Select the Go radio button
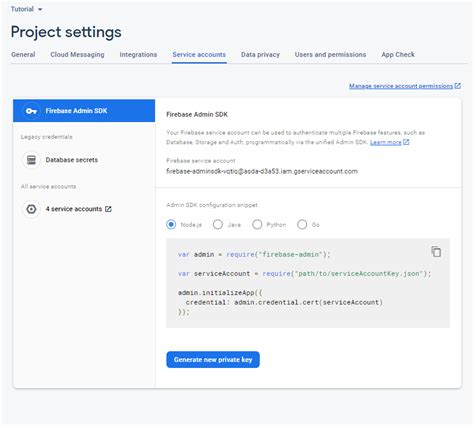Screen dimensions: 474x426 click(302, 224)
